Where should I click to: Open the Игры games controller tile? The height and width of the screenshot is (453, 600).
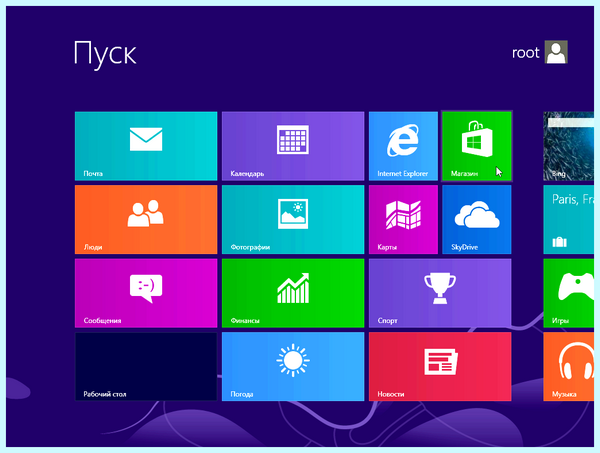(569, 293)
